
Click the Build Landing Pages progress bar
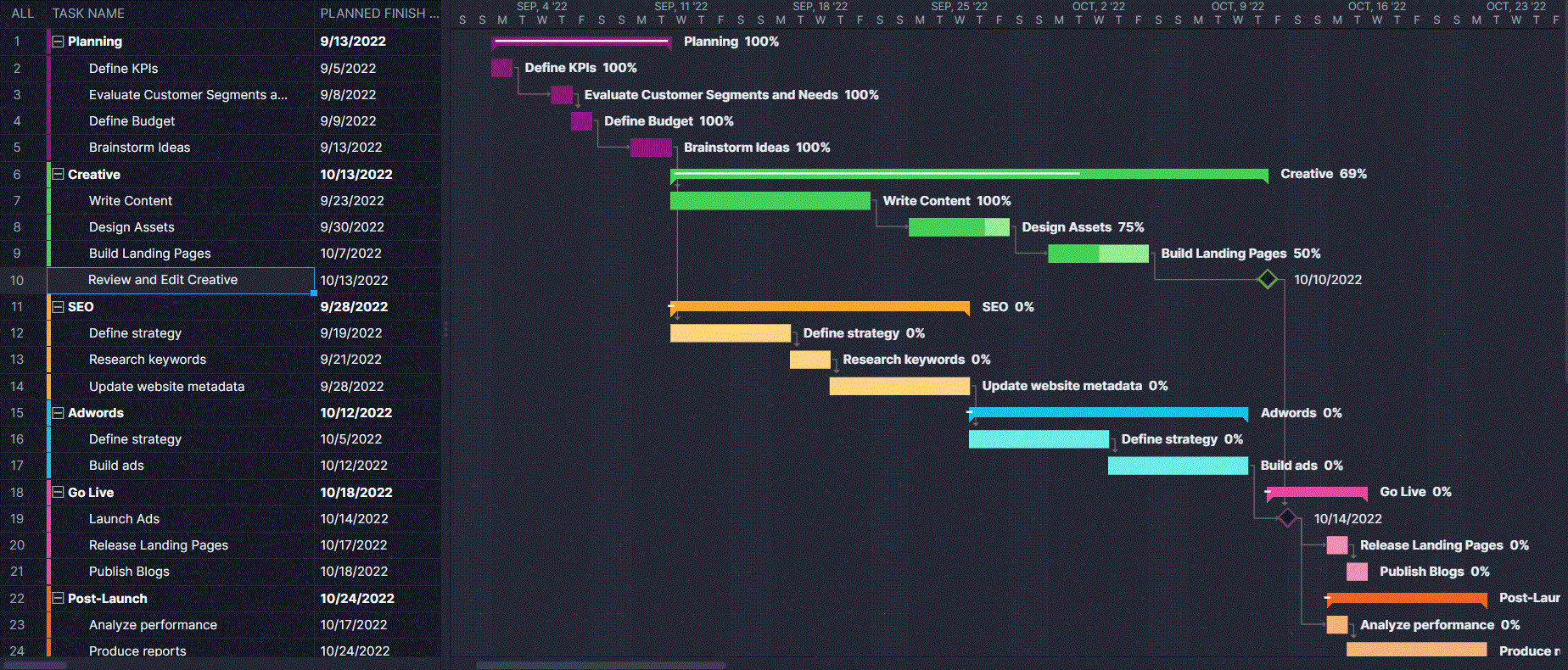point(1097,254)
